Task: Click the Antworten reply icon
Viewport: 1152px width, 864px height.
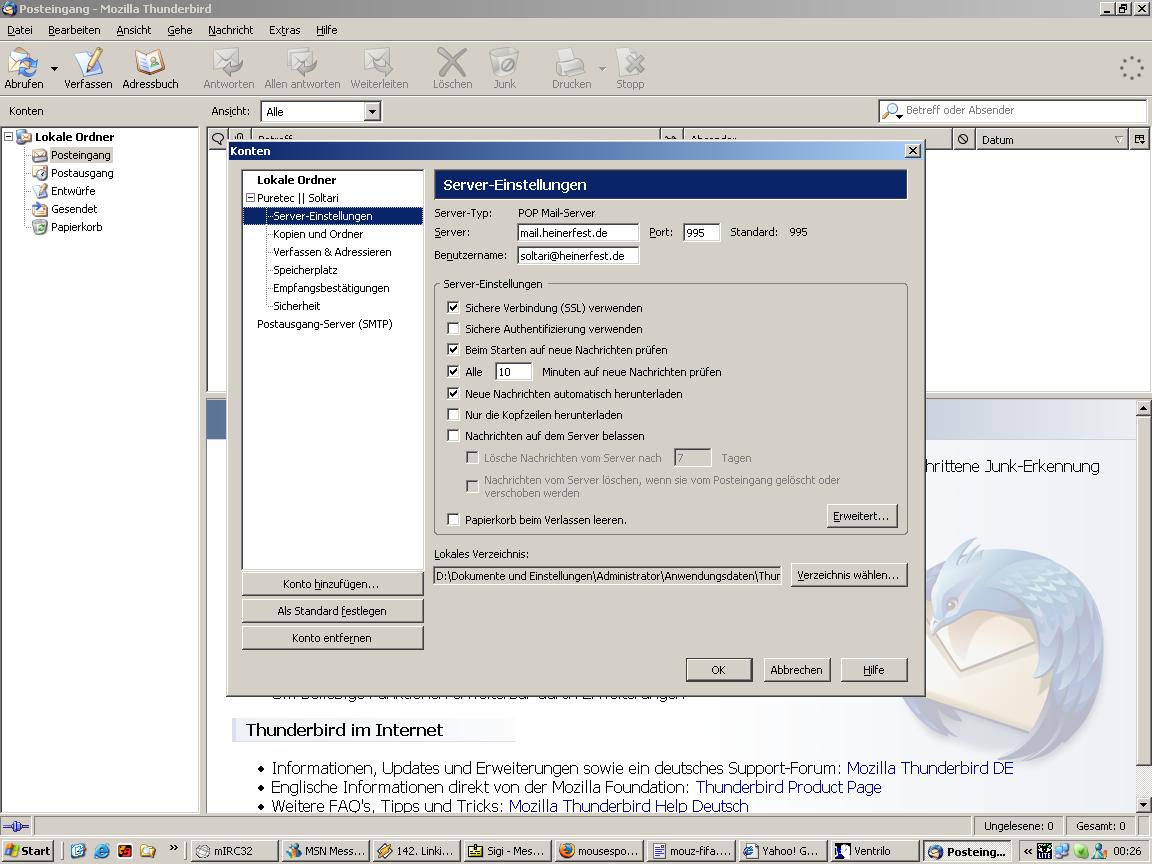Action: tap(228, 62)
